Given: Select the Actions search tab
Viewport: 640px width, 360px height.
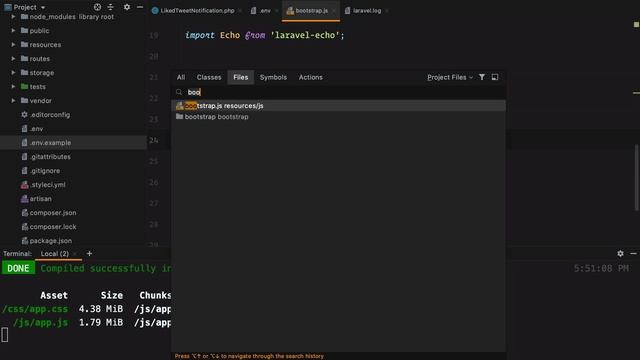Looking at the screenshot, I should point(311,77).
